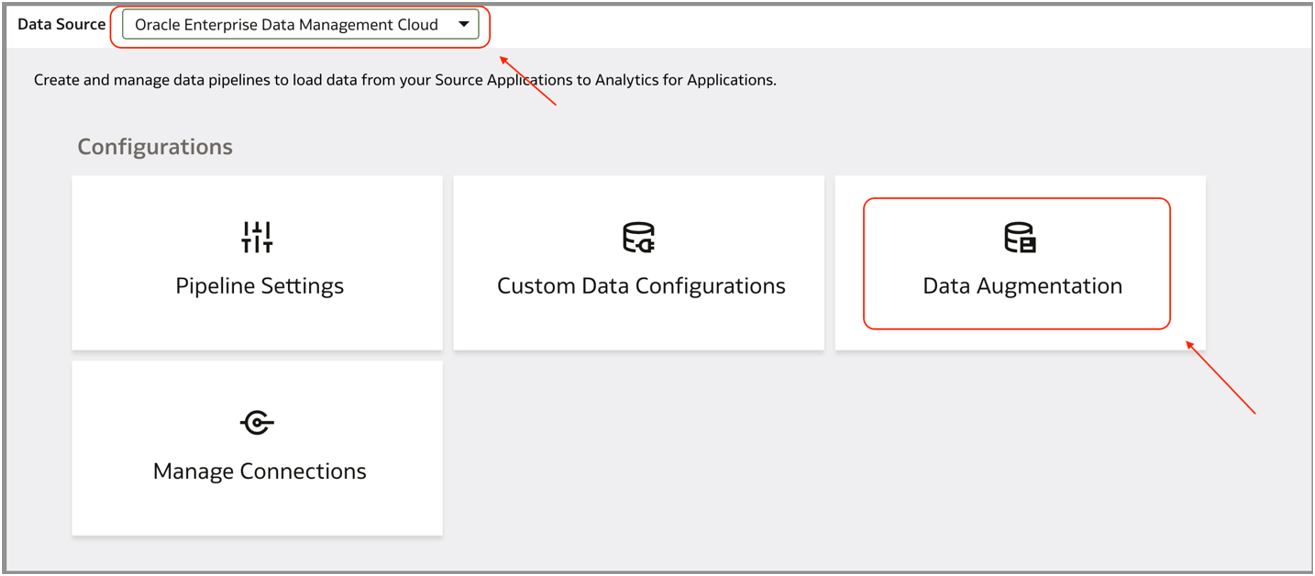Click the Data Source field showing the selected source
Viewport: 1315px width, 576px height.
coord(298,24)
